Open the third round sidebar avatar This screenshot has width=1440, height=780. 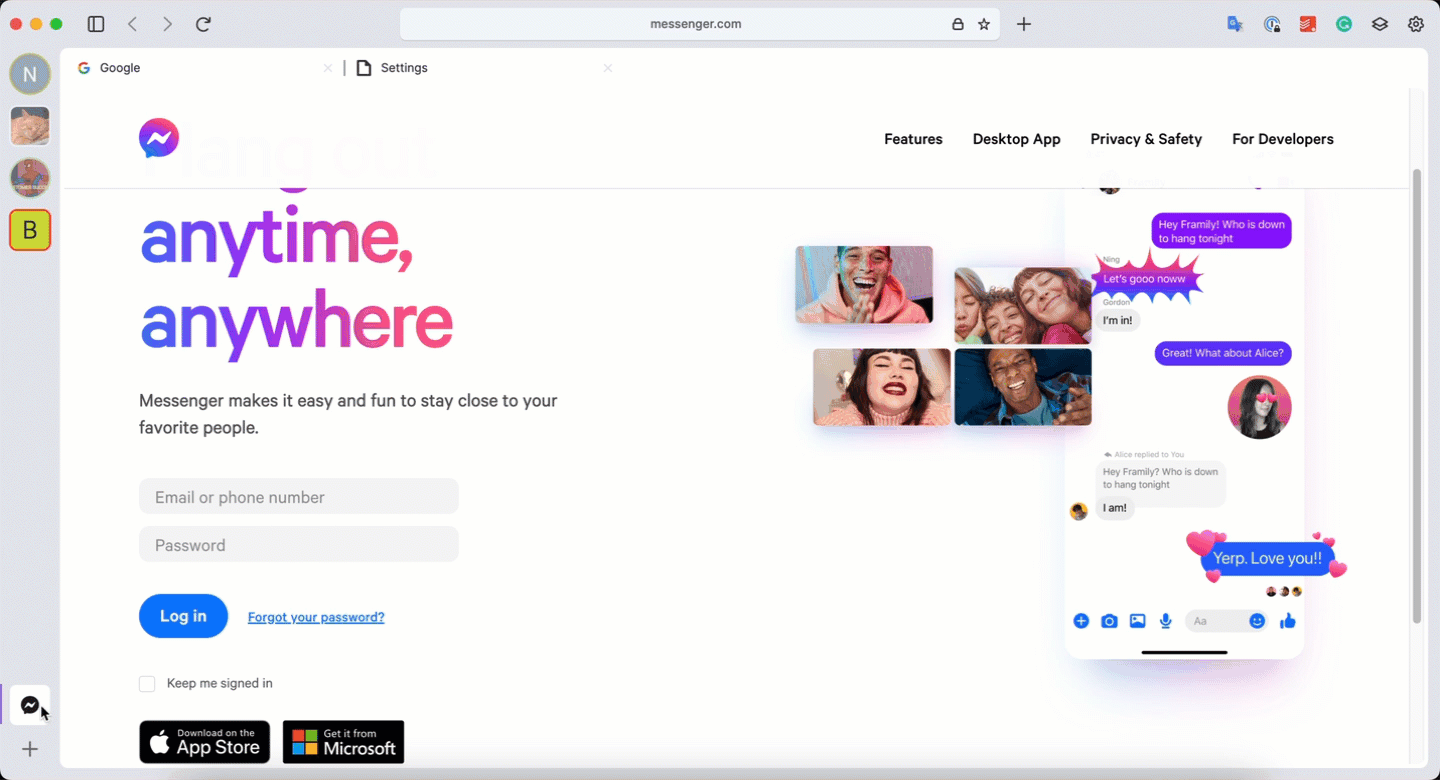tap(30, 178)
